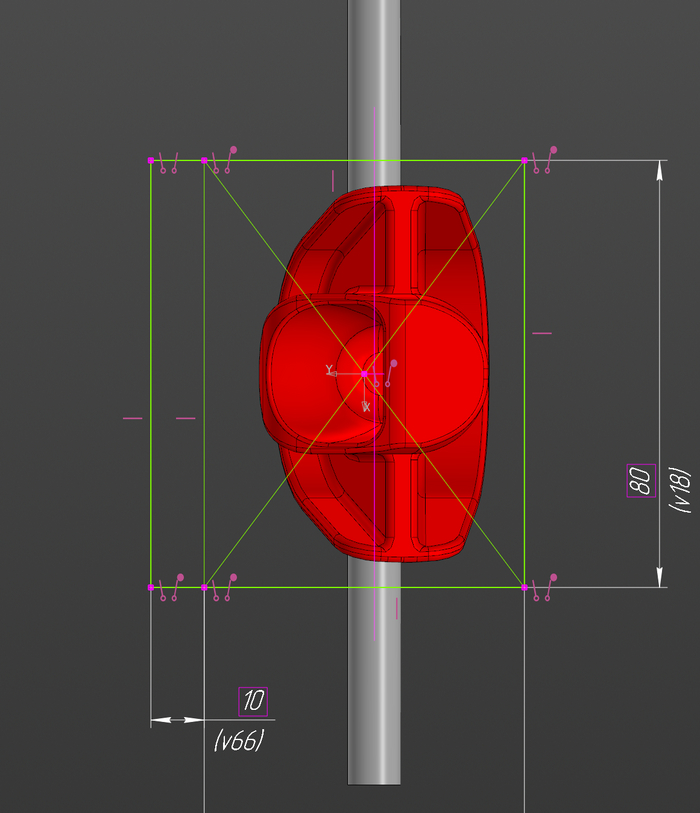Click the (v18) variable label
This screenshot has height=813, width=700.
click(x=682, y=490)
